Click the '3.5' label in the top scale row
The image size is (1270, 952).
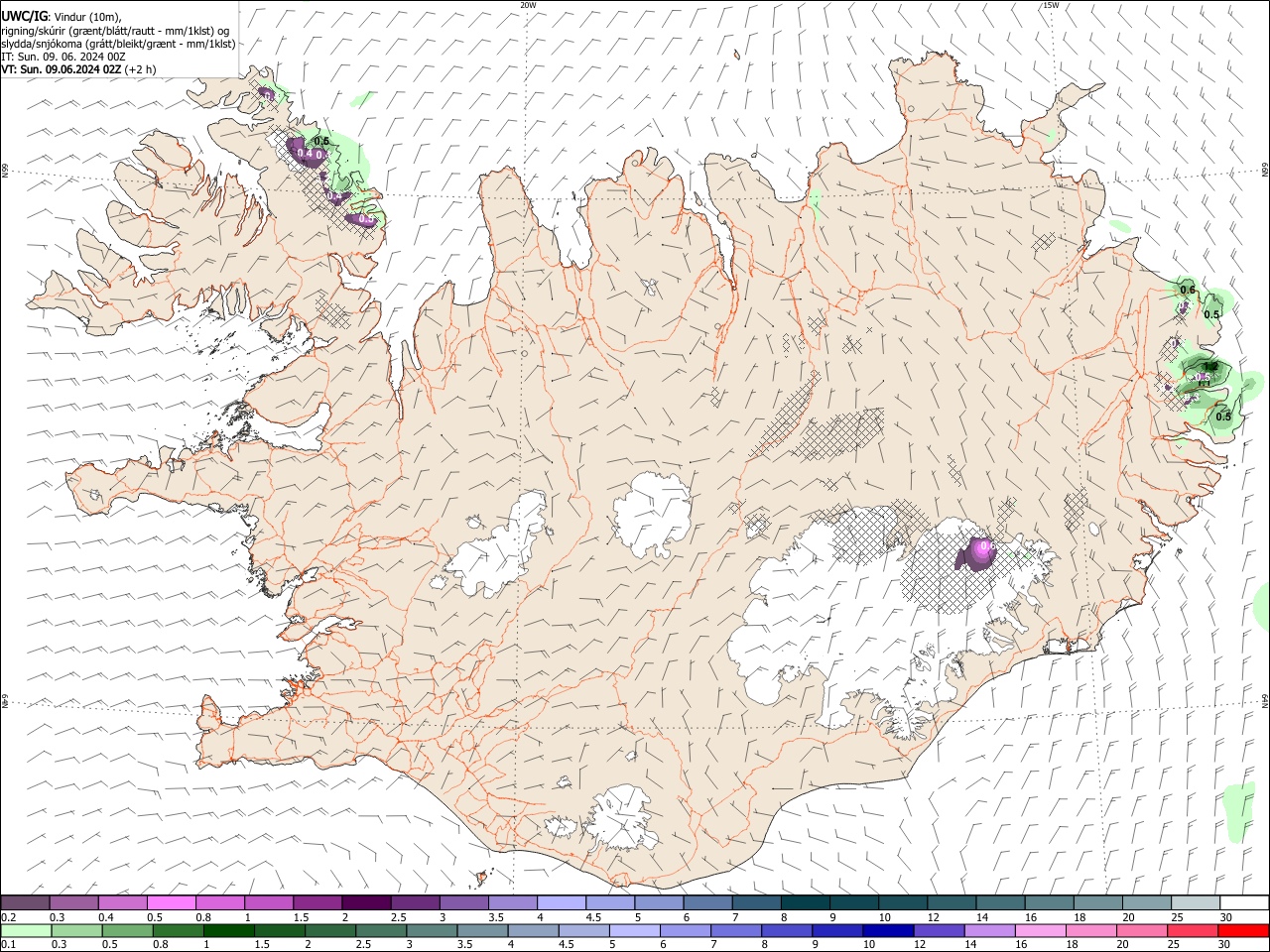pyautogui.click(x=495, y=917)
